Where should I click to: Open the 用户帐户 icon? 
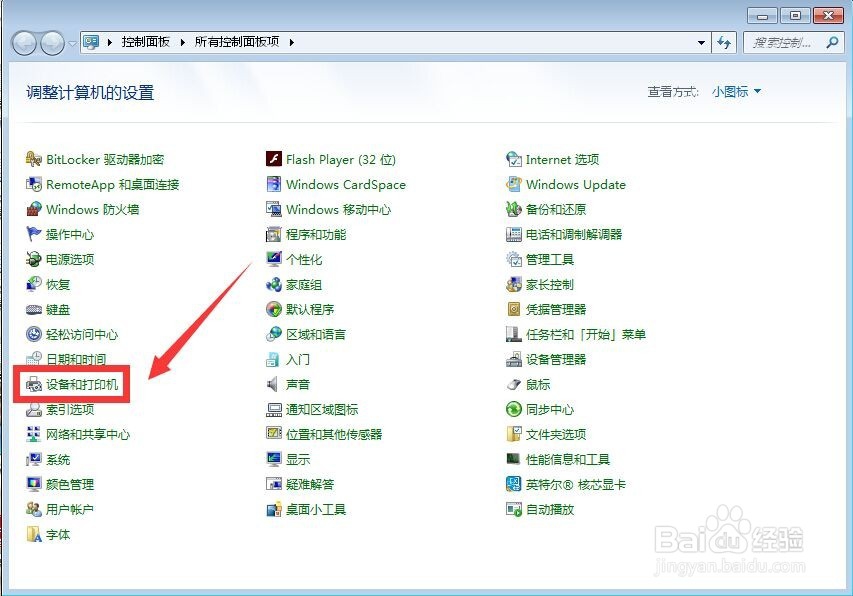click(34, 510)
